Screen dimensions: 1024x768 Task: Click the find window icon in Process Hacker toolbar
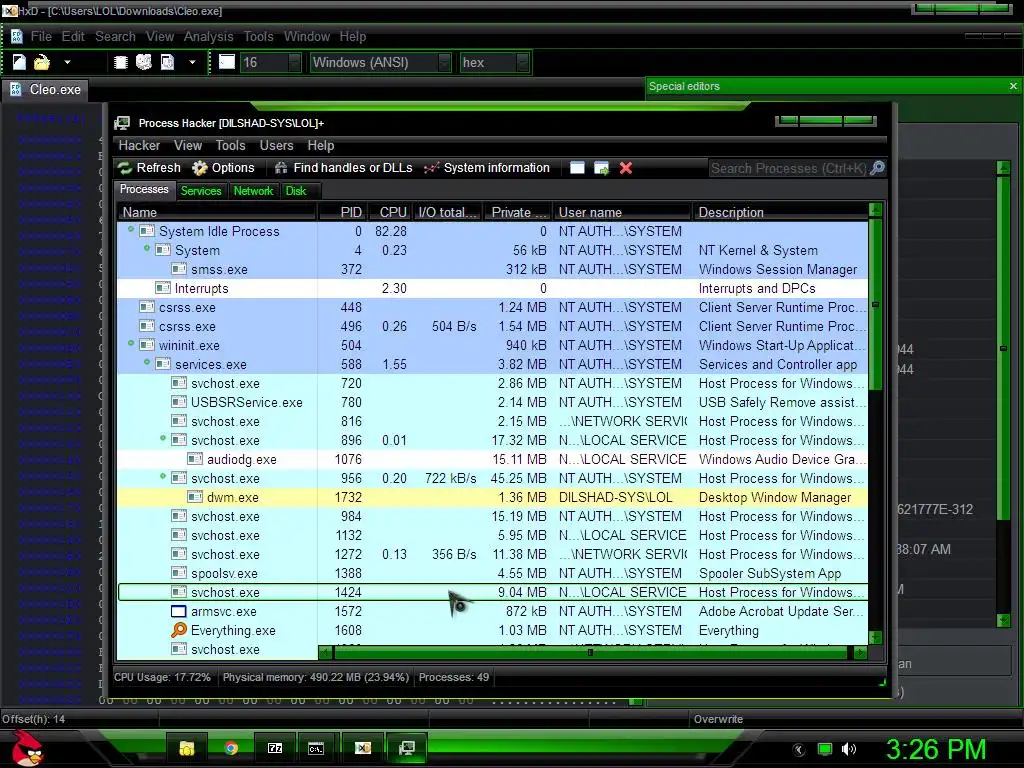coord(577,168)
